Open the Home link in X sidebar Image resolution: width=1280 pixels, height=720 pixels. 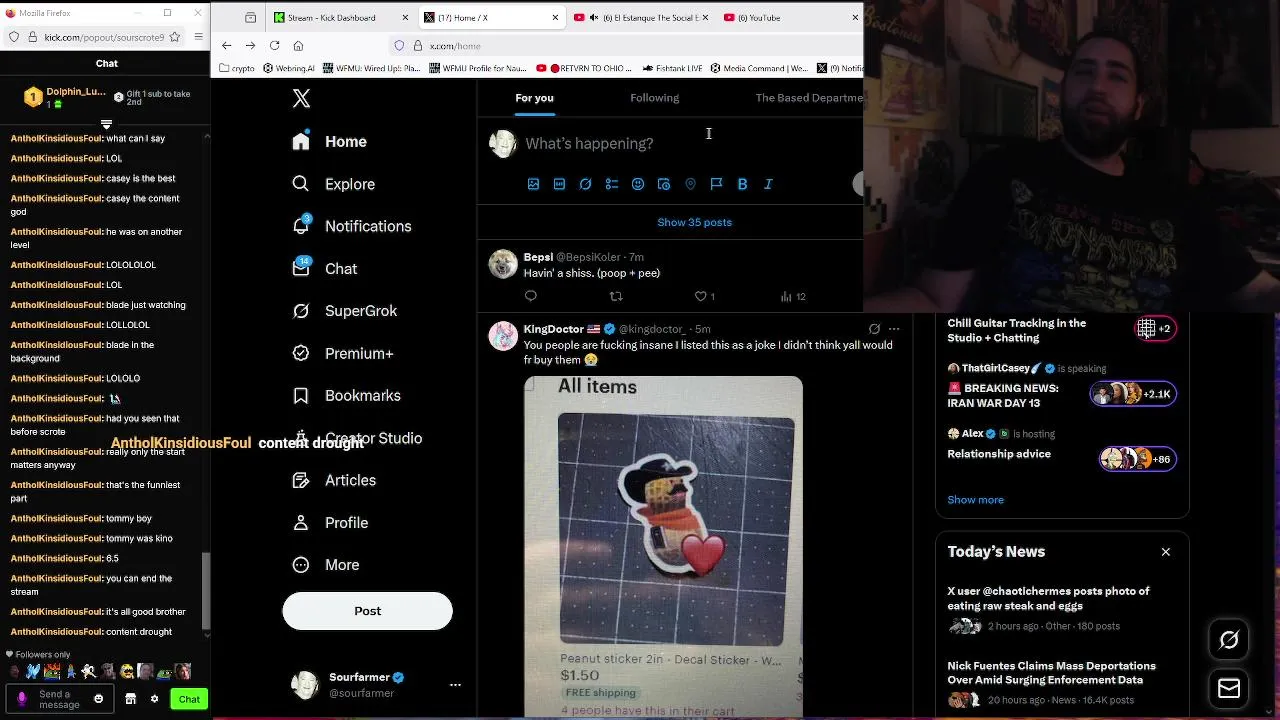coord(329,142)
